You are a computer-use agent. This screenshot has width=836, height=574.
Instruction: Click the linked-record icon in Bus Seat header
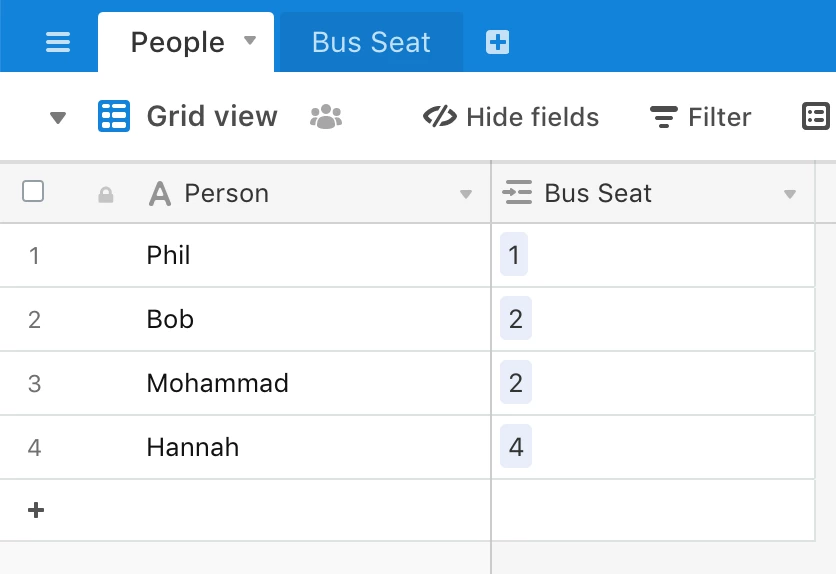pyautogui.click(x=517, y=192)
